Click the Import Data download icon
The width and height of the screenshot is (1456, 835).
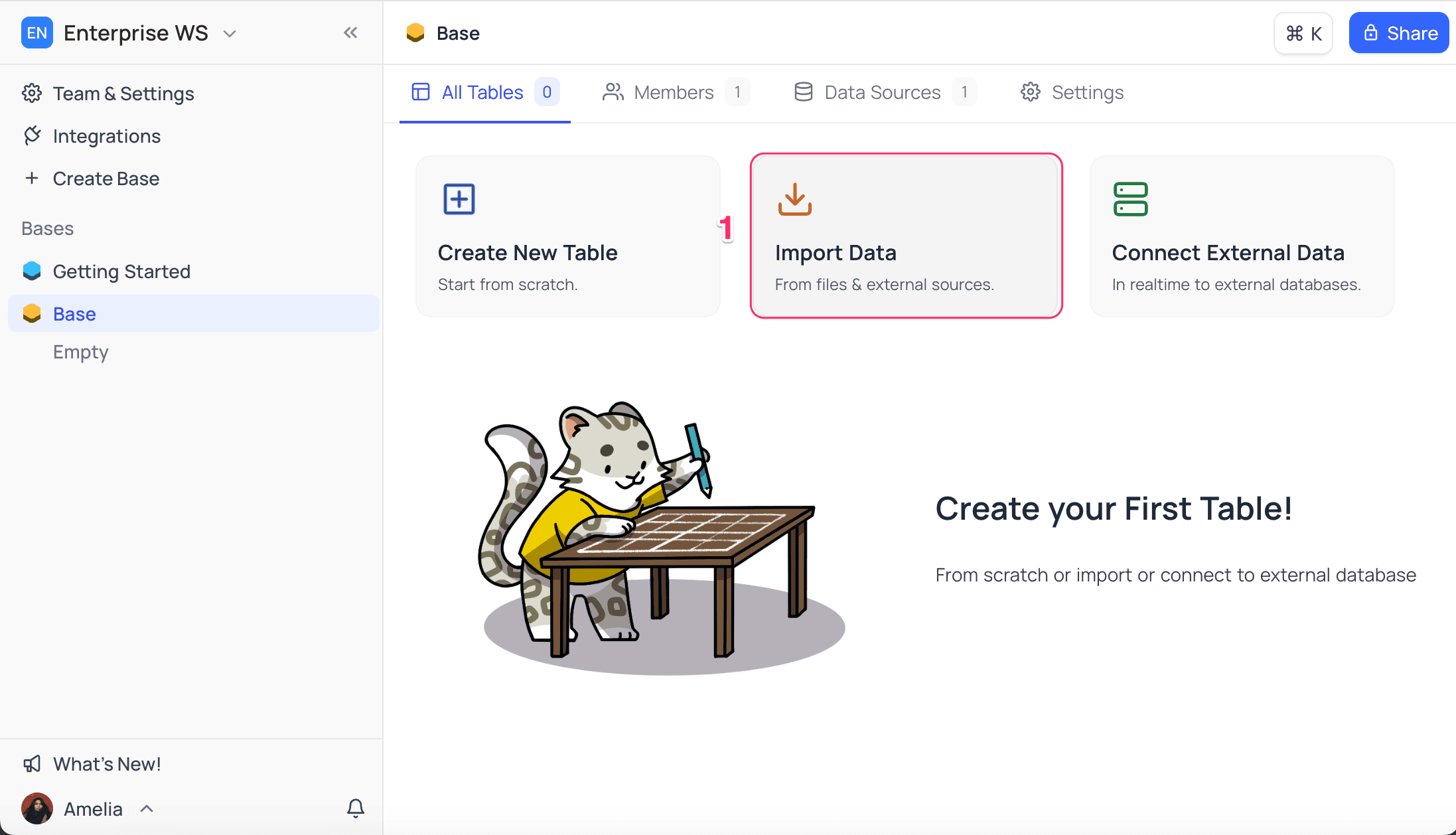(x=794, y=199)
